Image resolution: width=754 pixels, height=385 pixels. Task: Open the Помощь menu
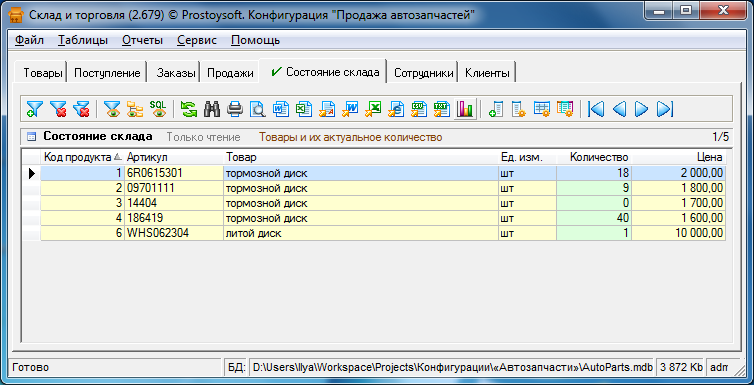point(255,40)
